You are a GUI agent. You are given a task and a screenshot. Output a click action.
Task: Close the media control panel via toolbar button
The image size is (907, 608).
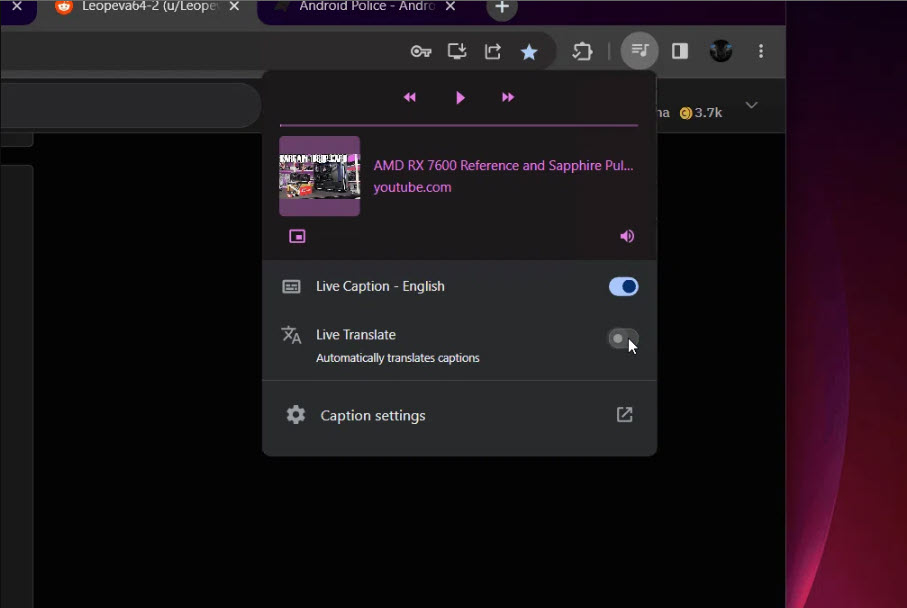pyautogui.click(x=639, y=51)
